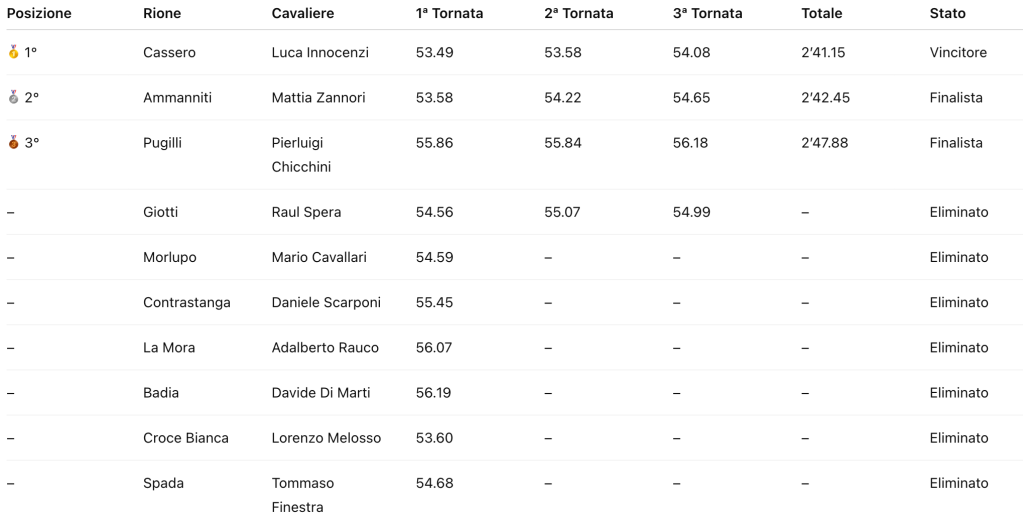
Task: Click the bronze medal icon for 3rd place
Action: click(x=13, y=143)
